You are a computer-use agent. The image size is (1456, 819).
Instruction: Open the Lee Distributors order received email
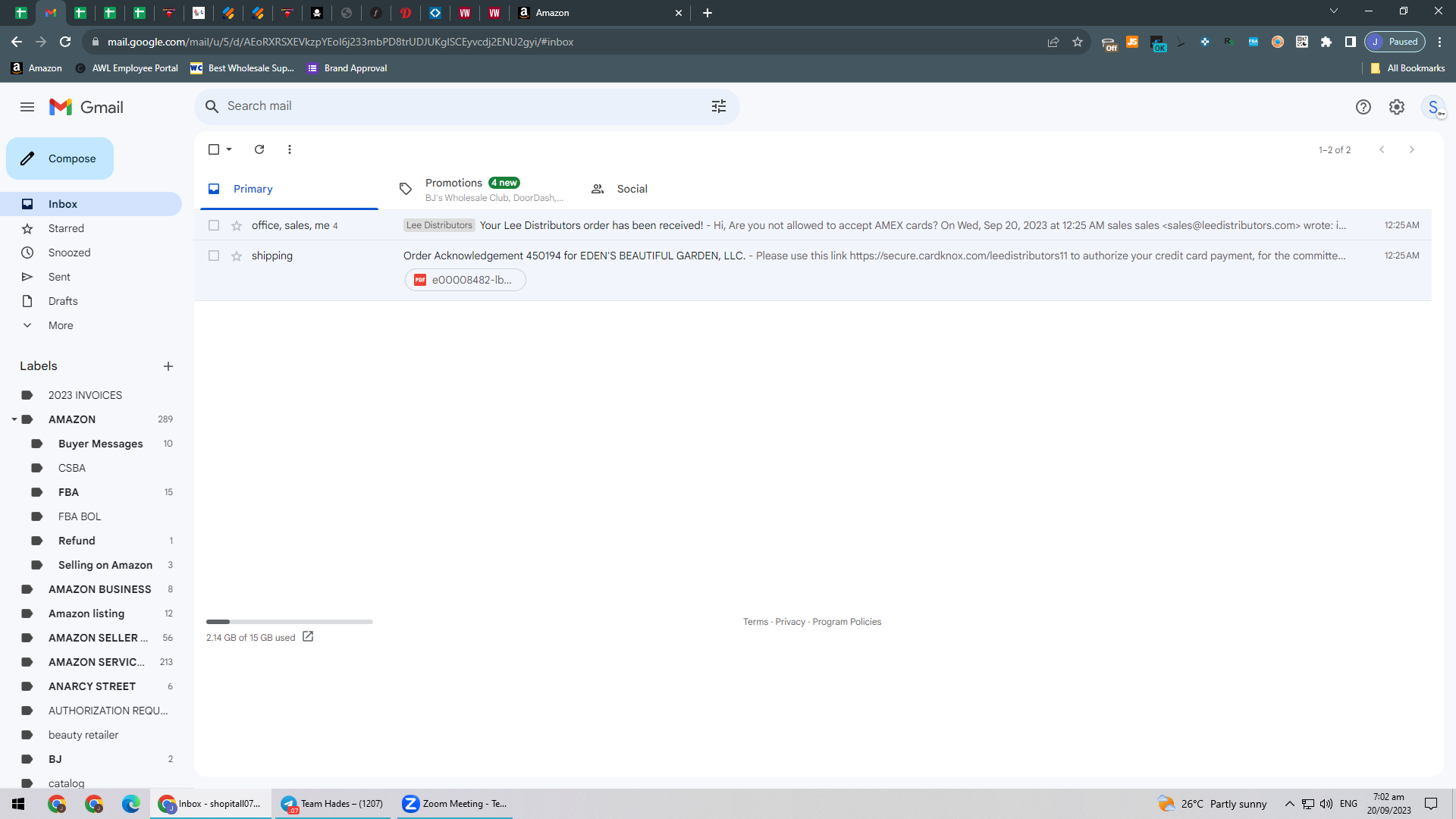click(813, 225)
